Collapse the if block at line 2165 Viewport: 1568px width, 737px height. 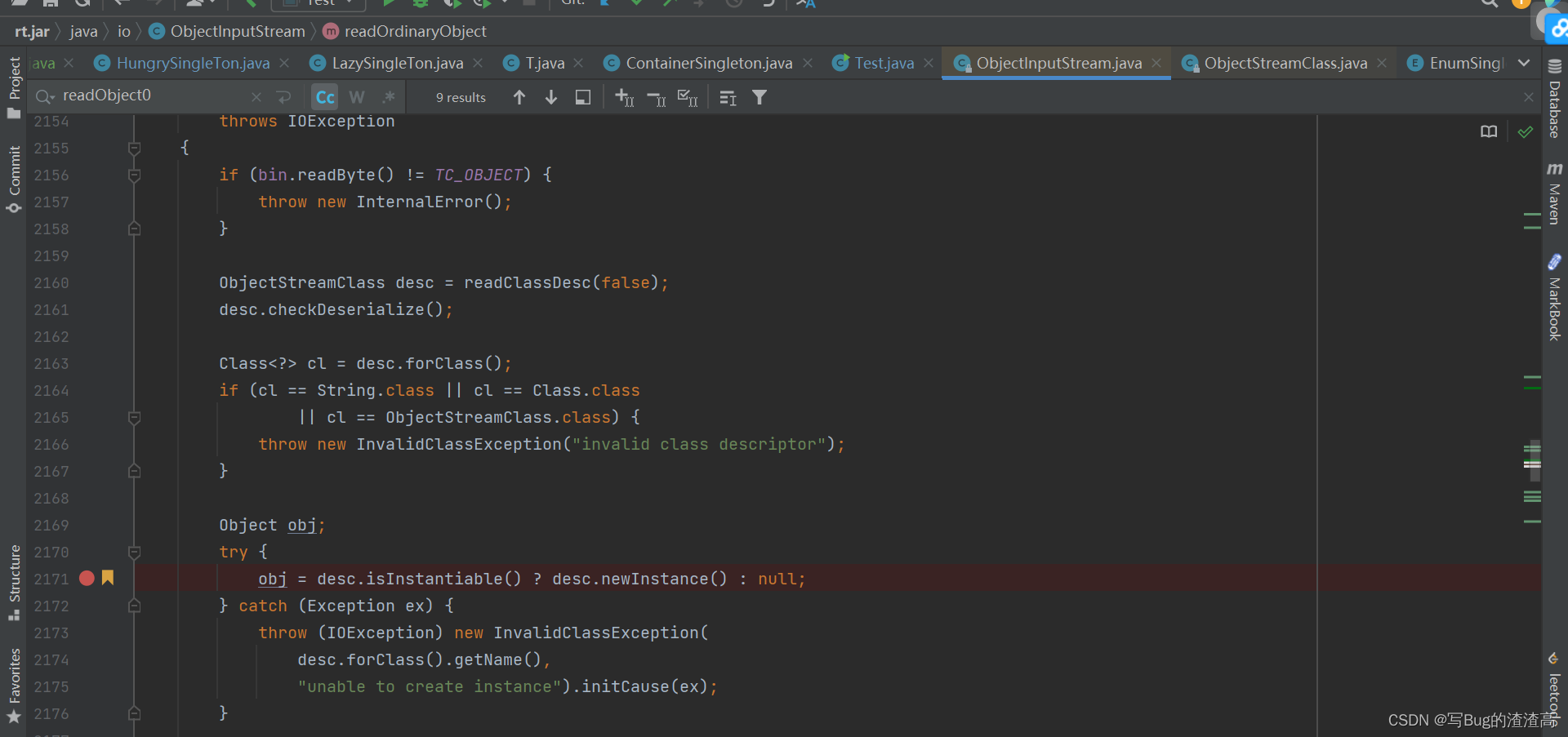tap(134, 417)
